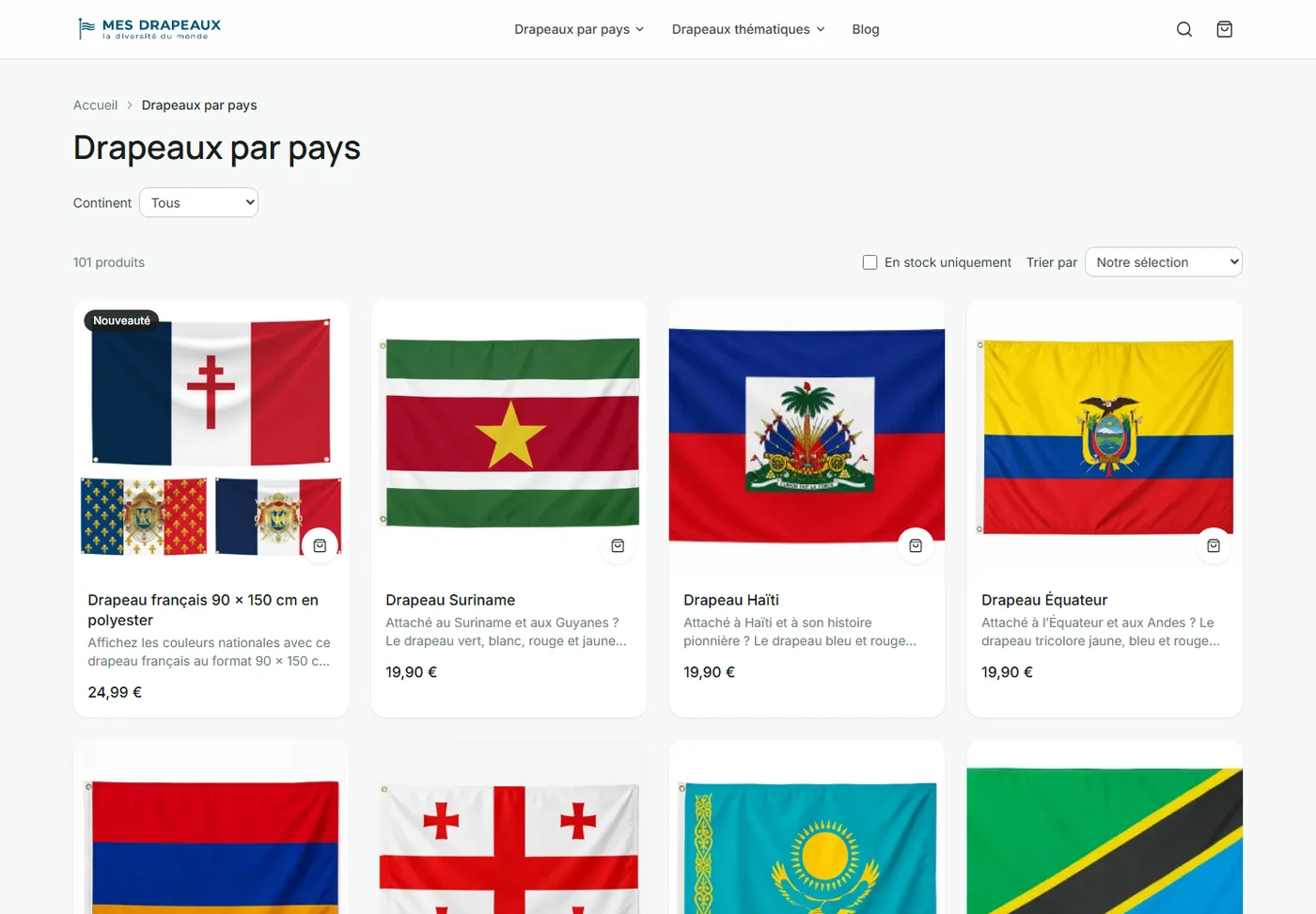Go to Accueil breadcrumb link
The height and width of the screenshot is (914, 1316).
tap(96, 105)
